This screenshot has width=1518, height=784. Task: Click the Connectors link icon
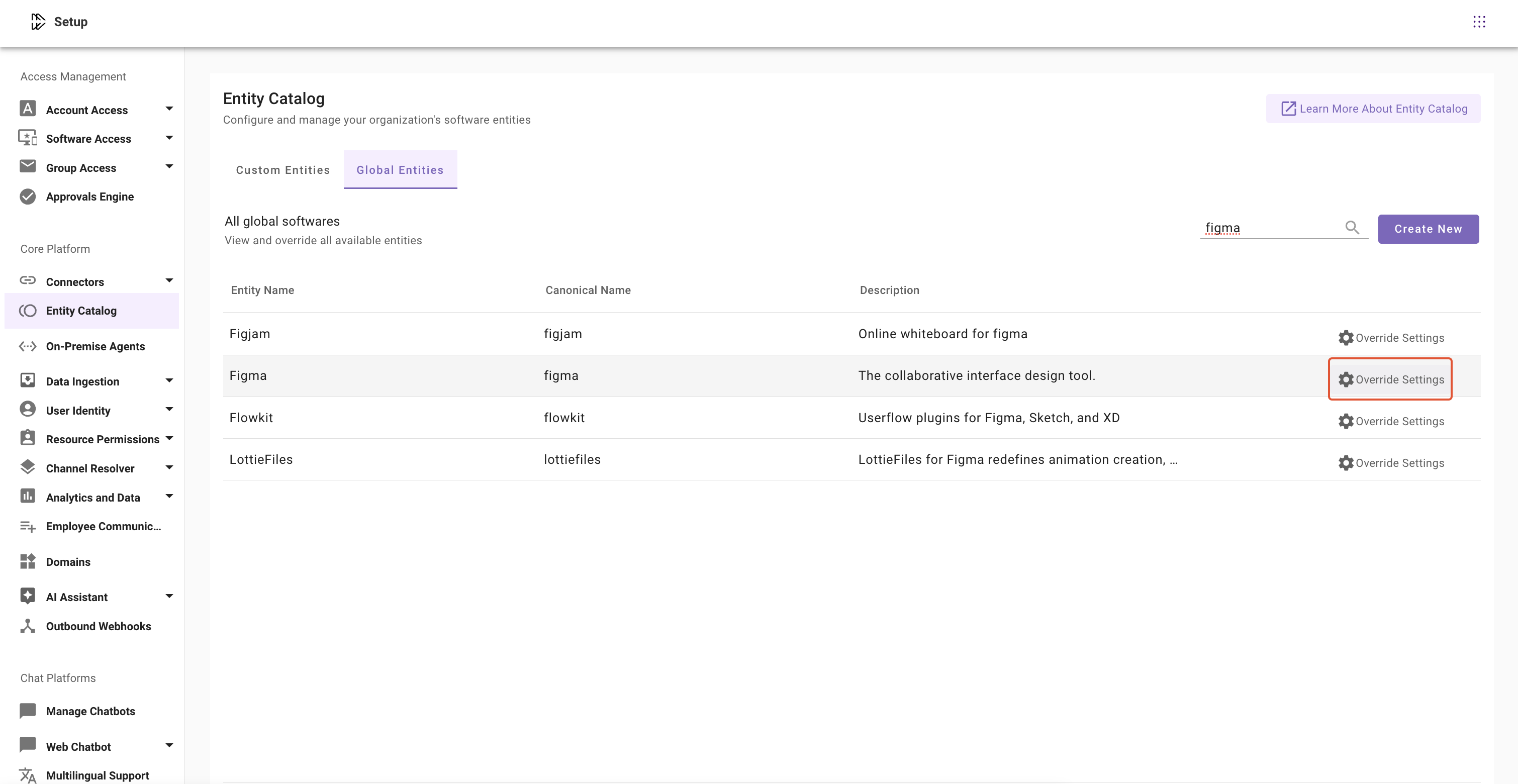[x=28, y=280]
